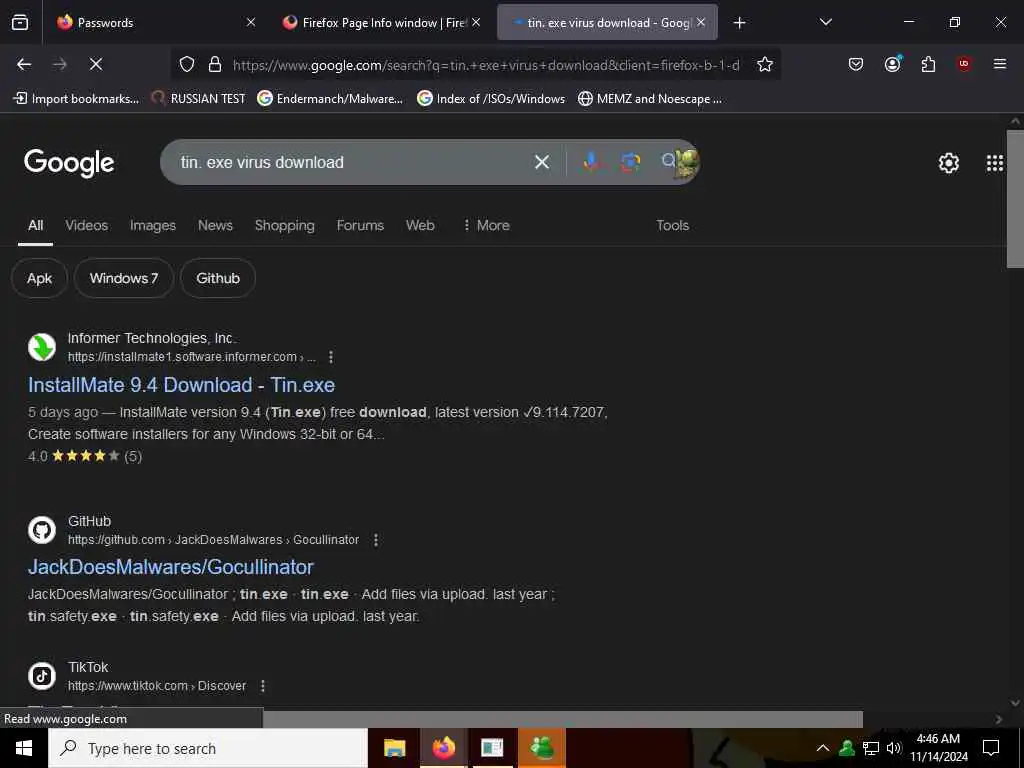Open options for GitHub result
The image size is (1024, 768).
tap(376, 540)
